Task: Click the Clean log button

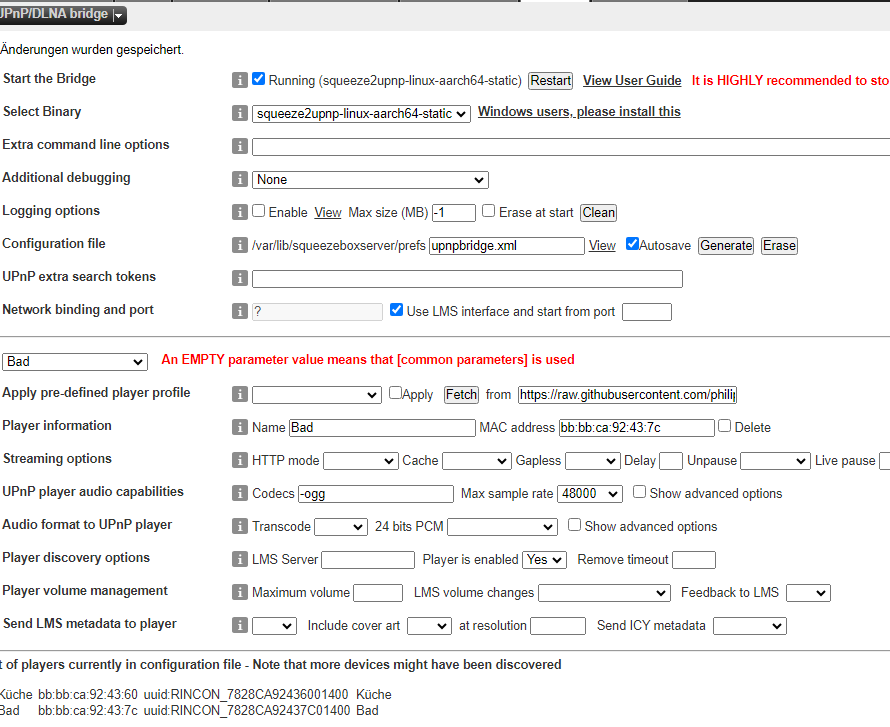Action: [x=598, y=213]
